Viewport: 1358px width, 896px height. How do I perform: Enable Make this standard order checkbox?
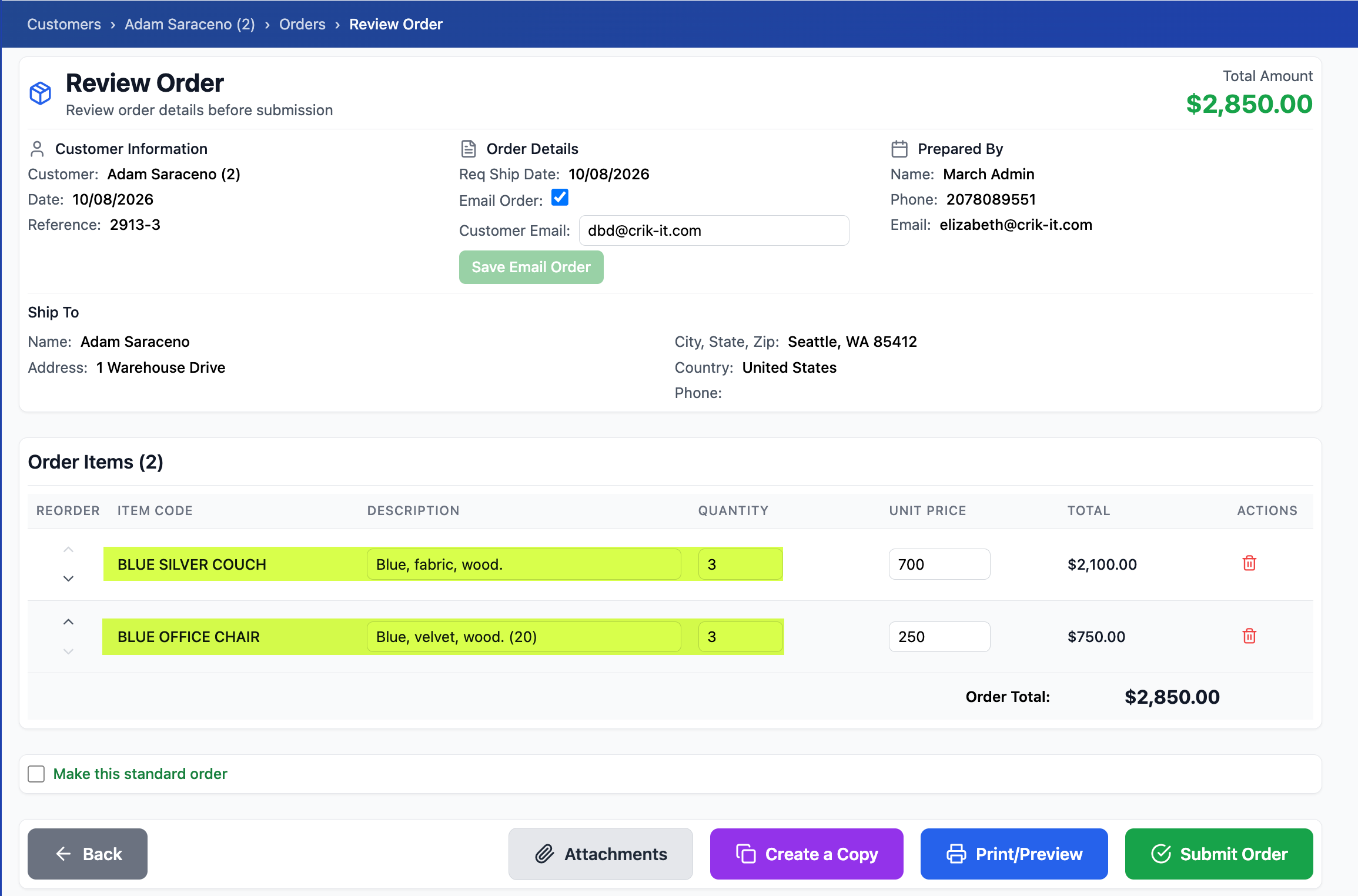[x=36, y=774]
